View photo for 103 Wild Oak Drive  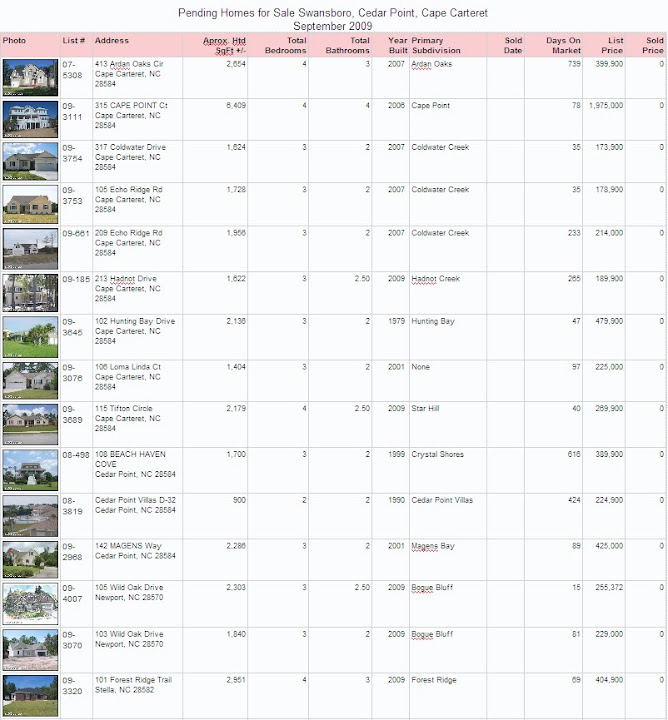coord(30,650)
